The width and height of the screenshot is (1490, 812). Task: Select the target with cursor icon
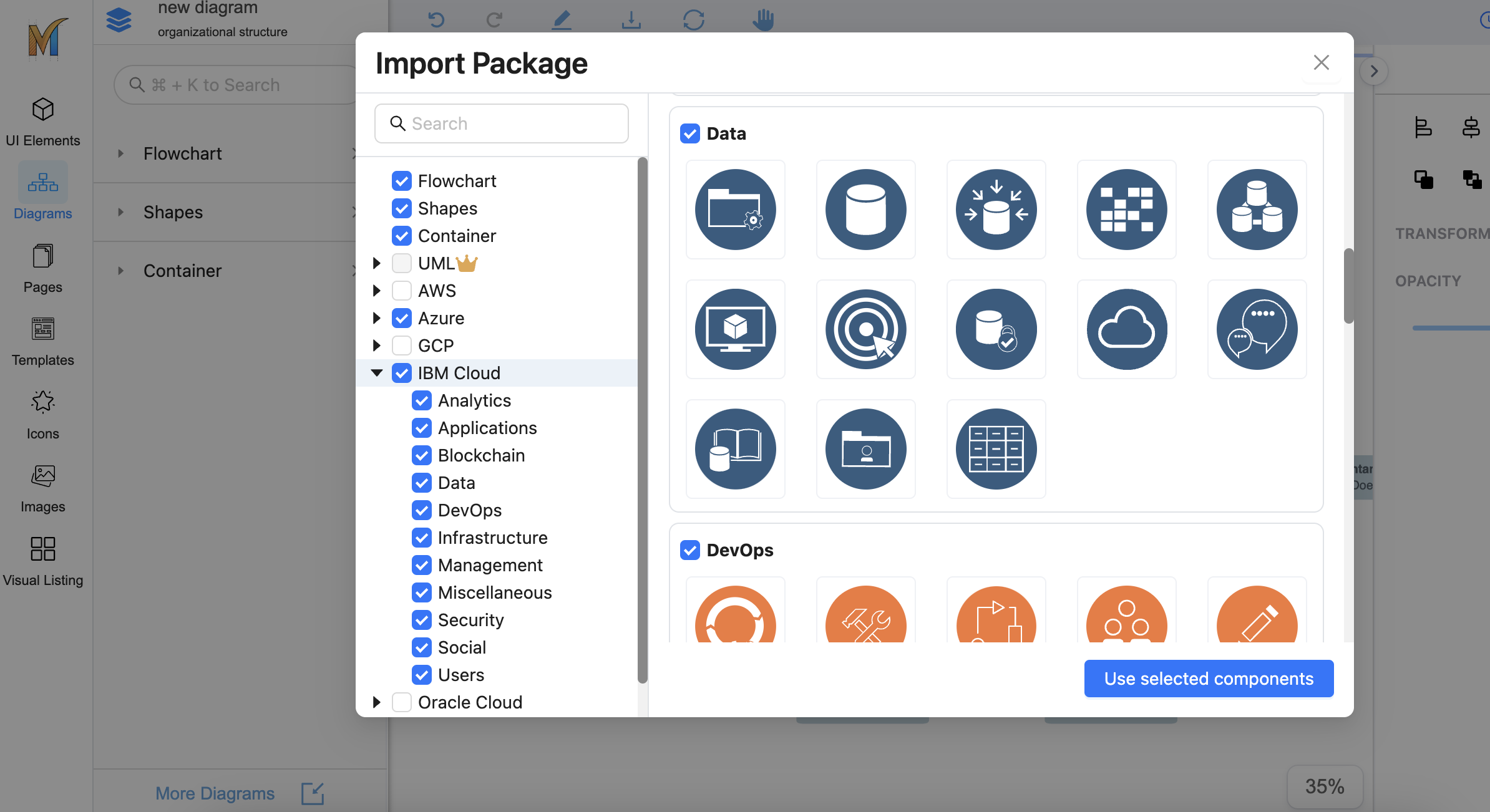point(865,329)
